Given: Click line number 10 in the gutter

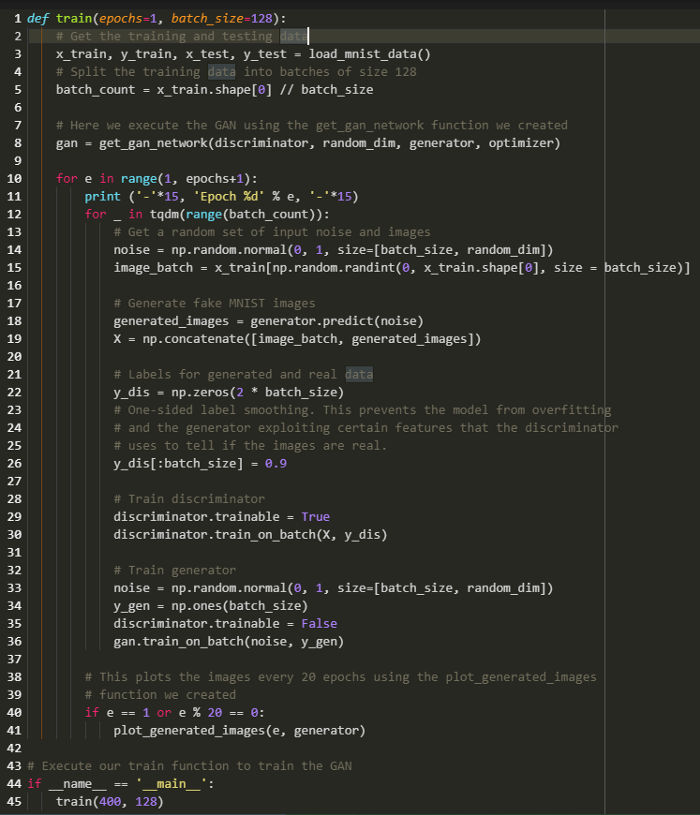Looking at the screenshot, I should (14, 179).
